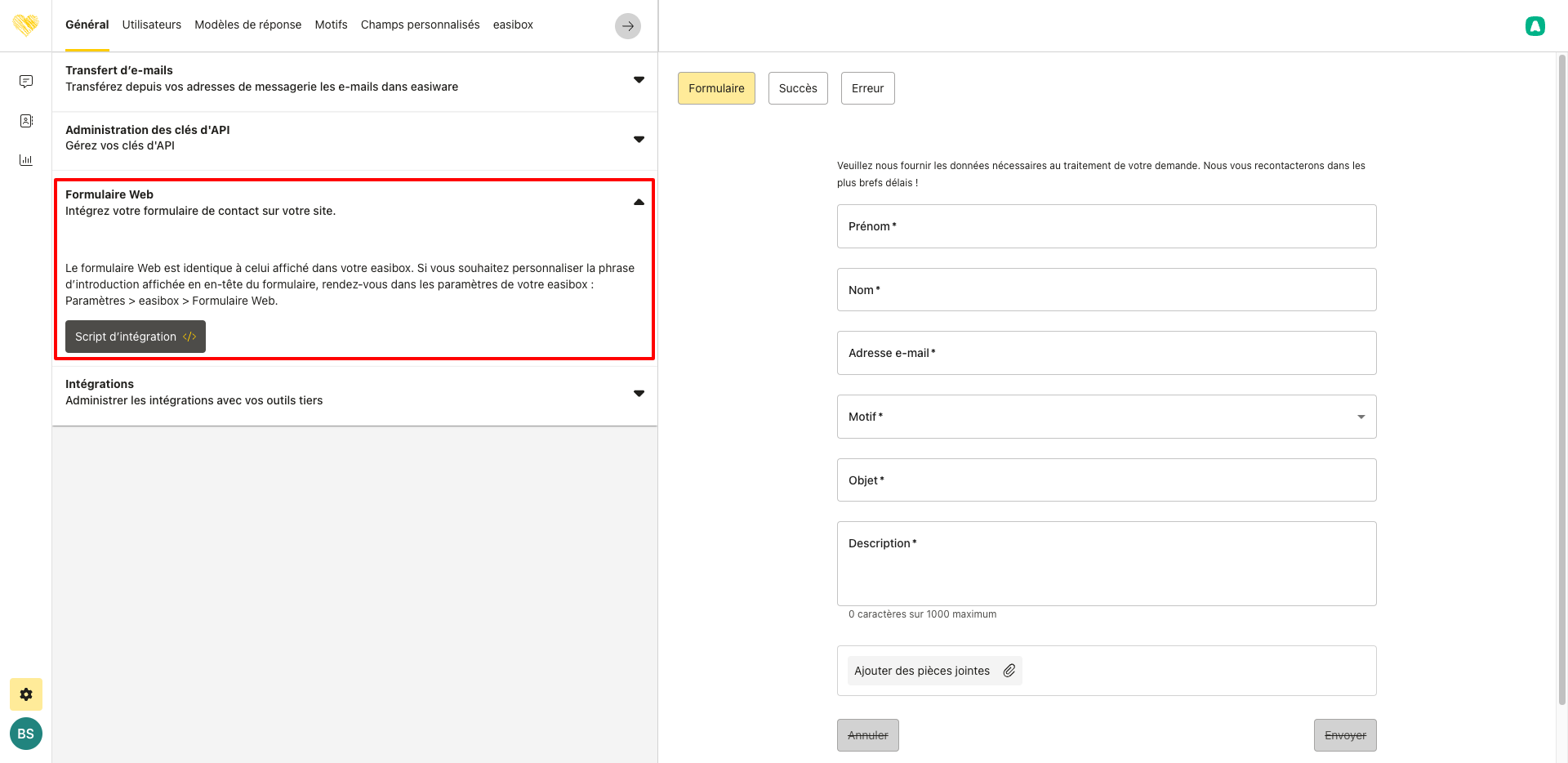The image size is (1568, 763).
Task: Switch to the Utilisateurs tab
Action: [x=152, y=25]
